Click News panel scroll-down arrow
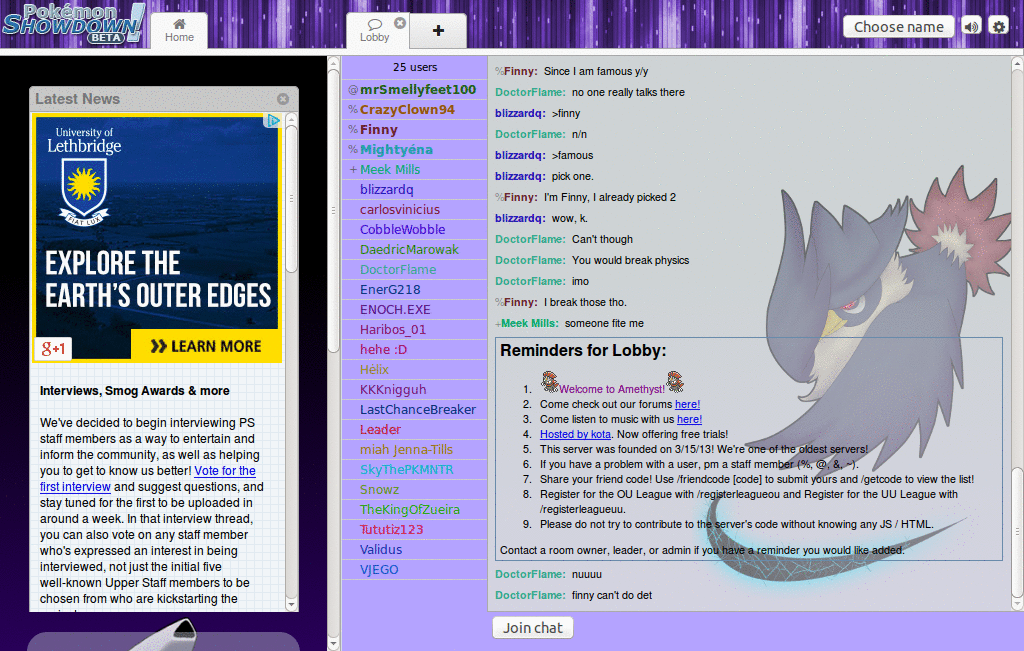1024x651 pixels. [x=291, y=605]
